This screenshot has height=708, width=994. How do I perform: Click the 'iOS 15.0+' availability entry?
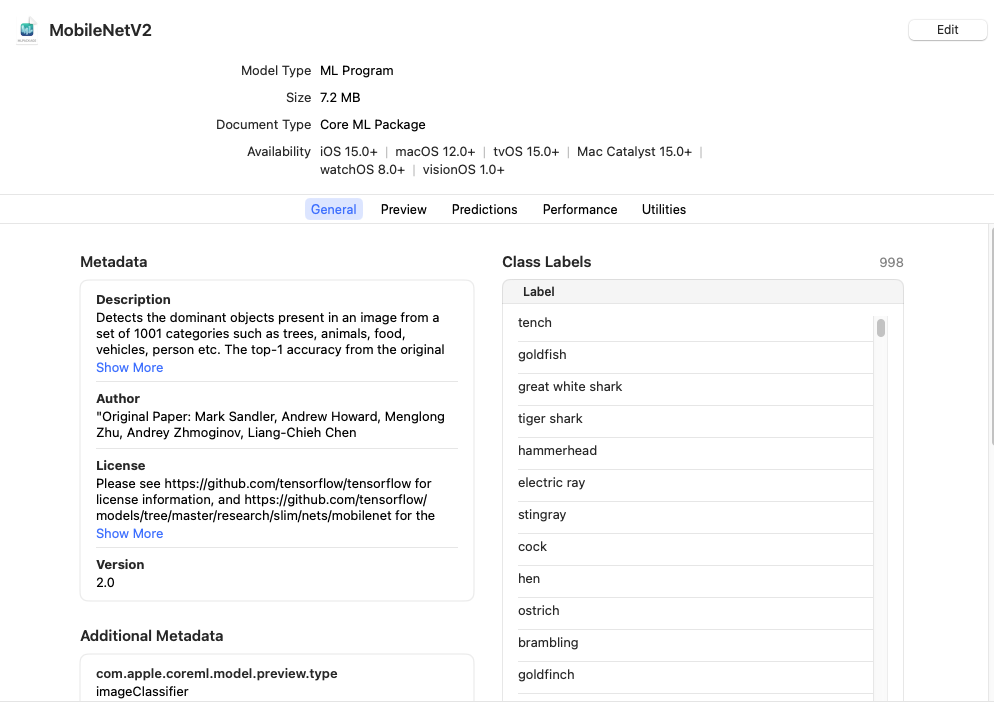(x=348, y=152)
